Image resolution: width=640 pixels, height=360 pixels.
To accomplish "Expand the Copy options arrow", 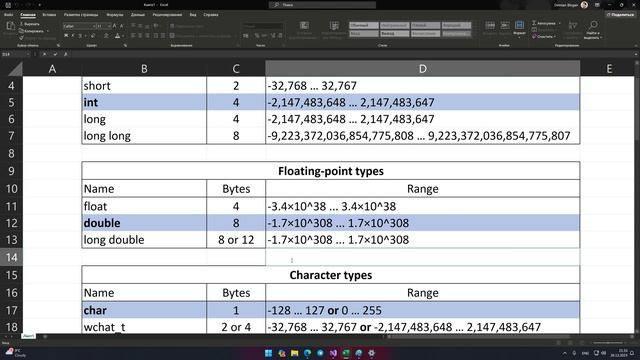I will pyautogui.click(x=48, y=31).
